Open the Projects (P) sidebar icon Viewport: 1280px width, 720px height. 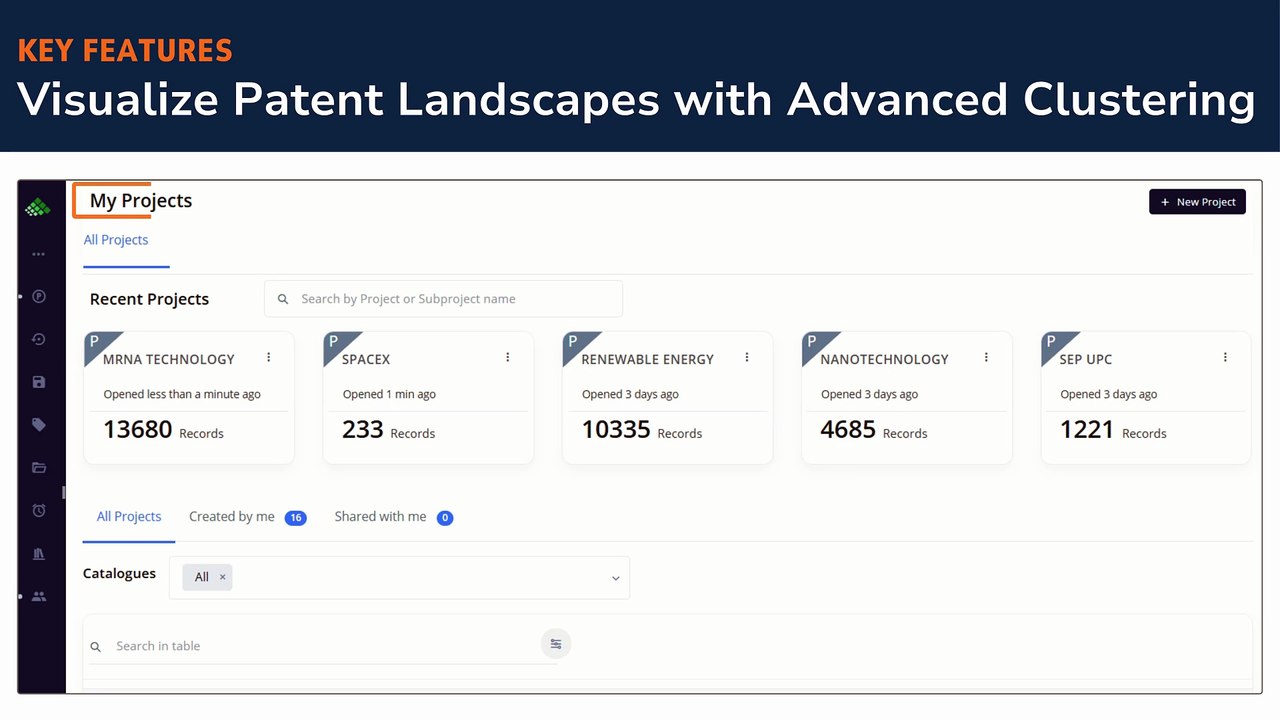coord(39,296)
